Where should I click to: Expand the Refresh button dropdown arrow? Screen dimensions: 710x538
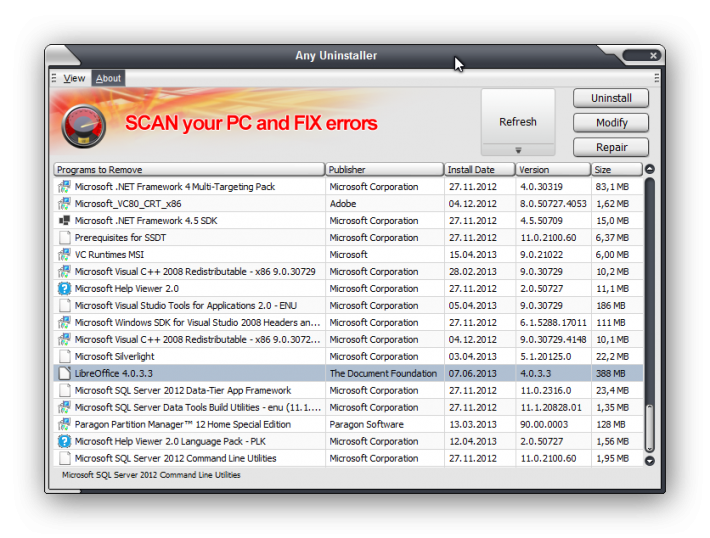click(x=518, y=150)
